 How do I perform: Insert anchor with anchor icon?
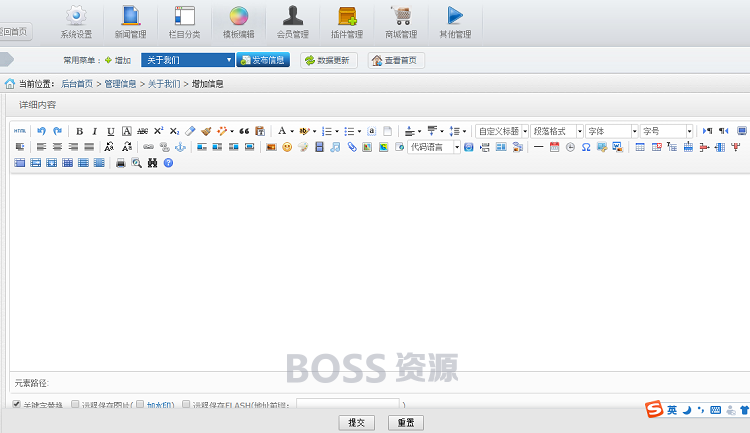(x=180, y=147)
